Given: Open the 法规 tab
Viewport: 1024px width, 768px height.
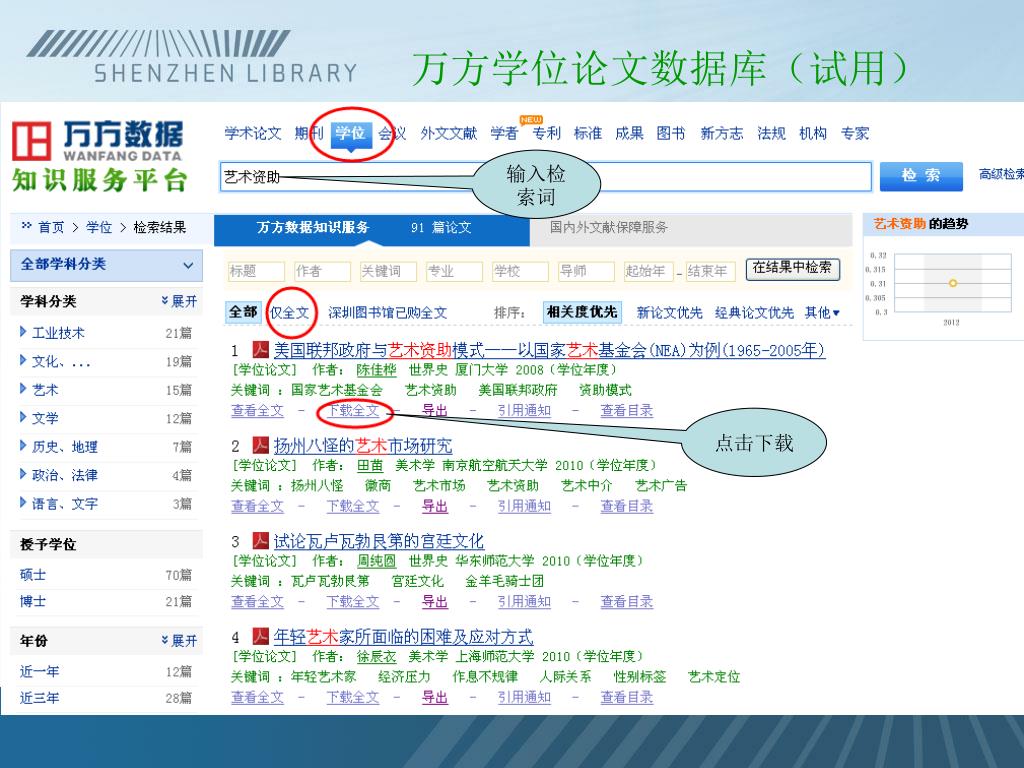Looking at the screenshot, I should [771, 133].
